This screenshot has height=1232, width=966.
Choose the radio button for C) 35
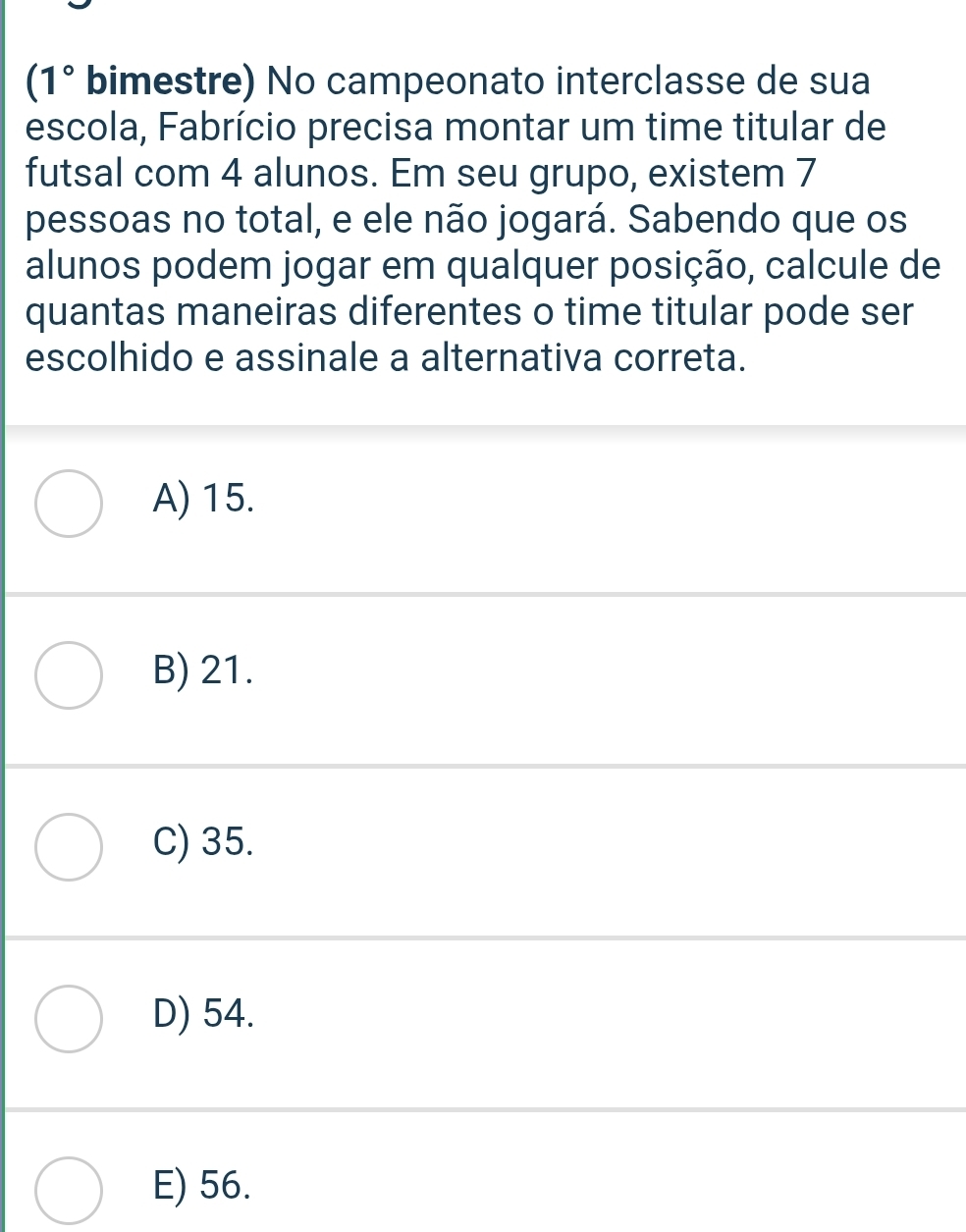pos(69,847)
